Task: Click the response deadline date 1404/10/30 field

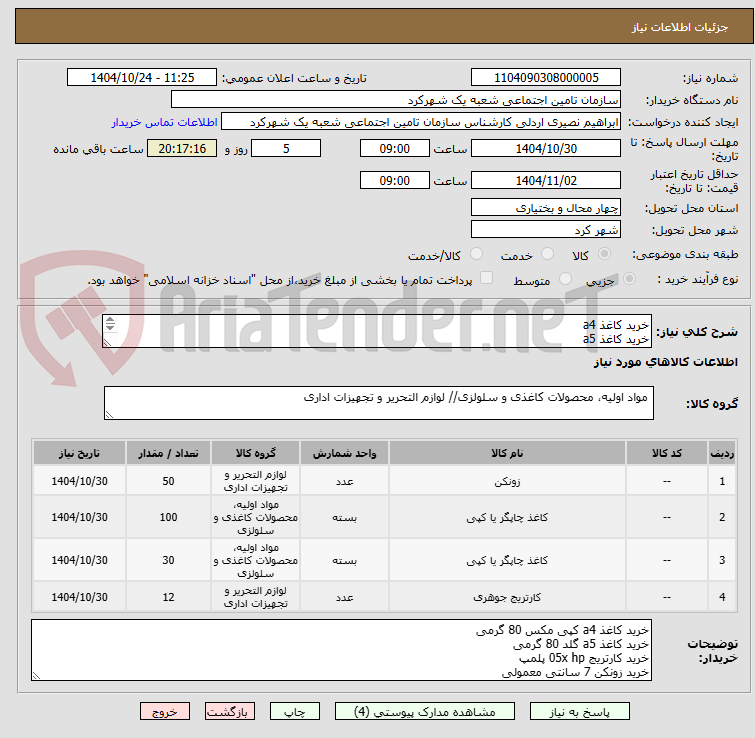Action: tap(546, 148)
